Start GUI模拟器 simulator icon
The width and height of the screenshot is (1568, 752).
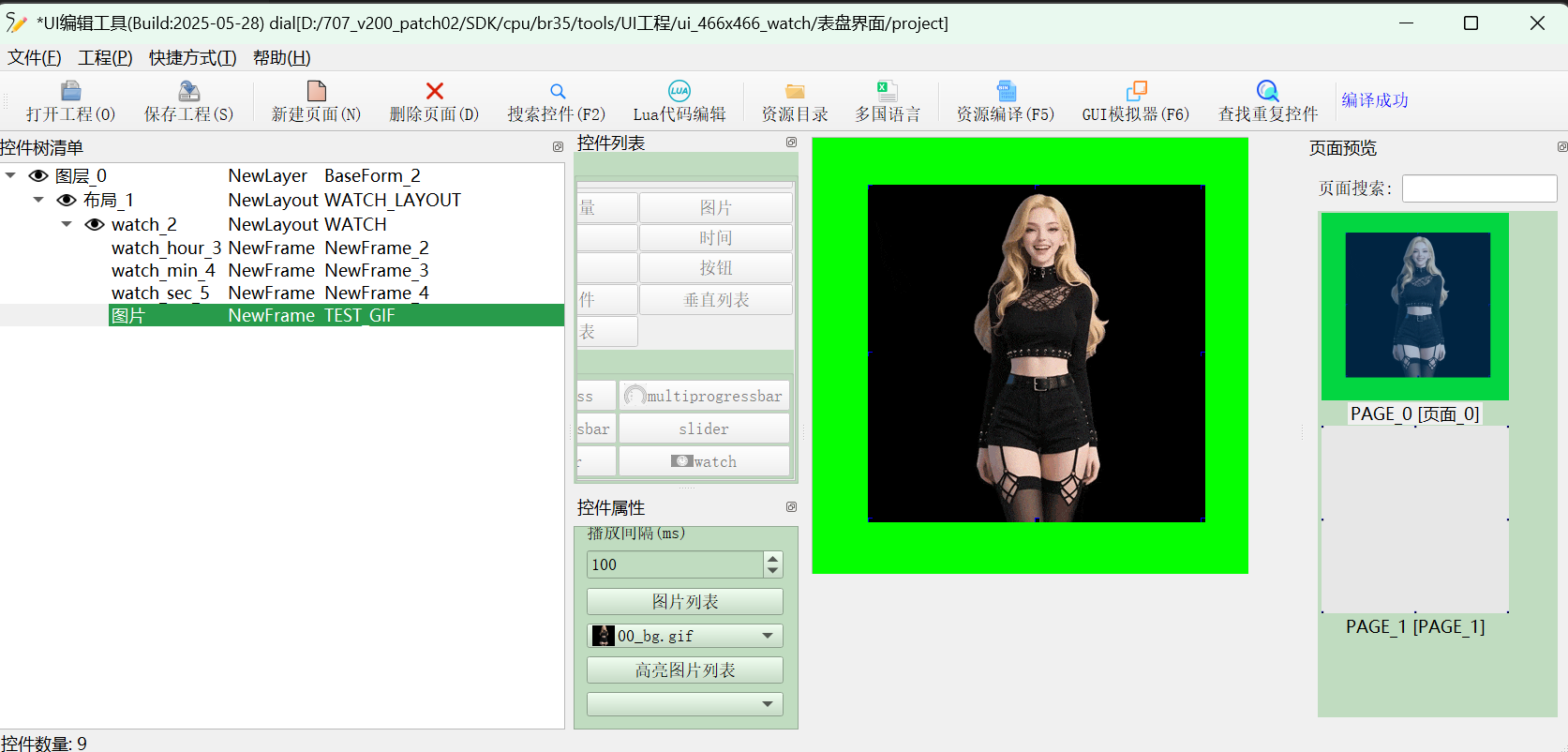(1137, 91)
